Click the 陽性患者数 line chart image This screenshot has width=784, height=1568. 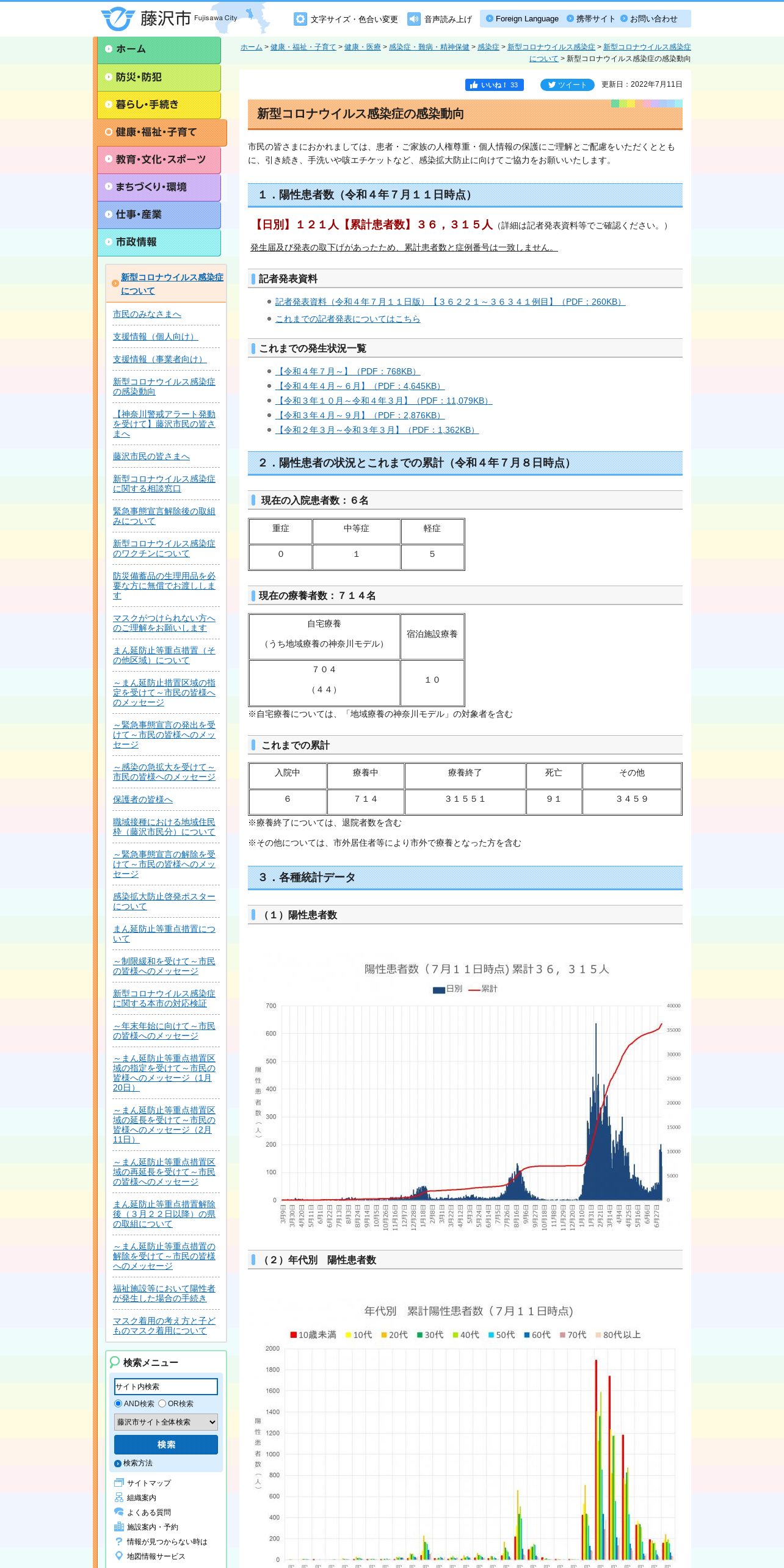pyautogui.click(x=465, y=1095)
